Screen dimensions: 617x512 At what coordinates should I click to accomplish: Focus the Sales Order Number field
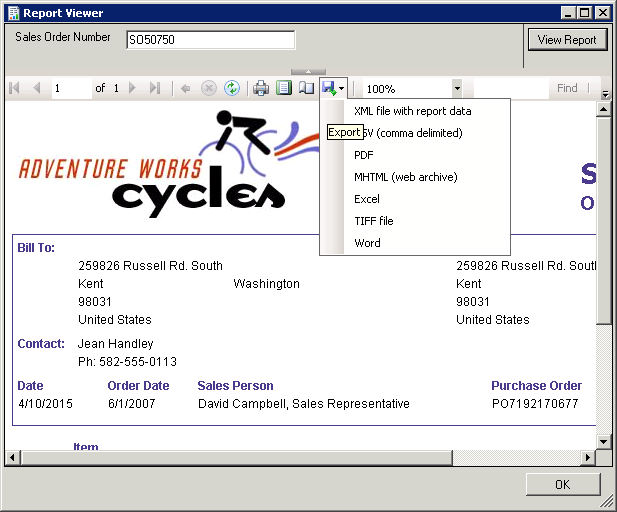click(x=211, y=40)
